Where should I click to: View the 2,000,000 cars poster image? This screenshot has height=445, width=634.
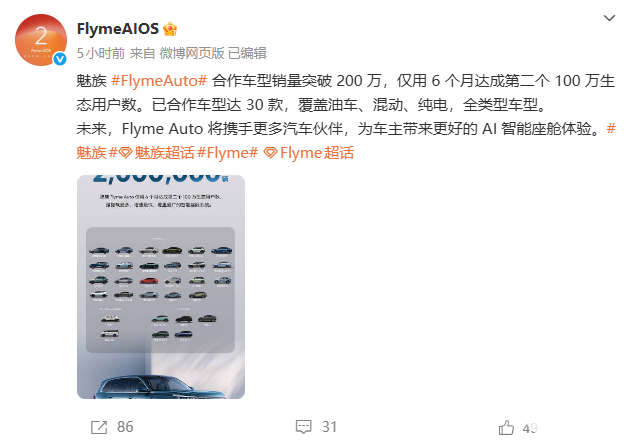click(161, 287)
